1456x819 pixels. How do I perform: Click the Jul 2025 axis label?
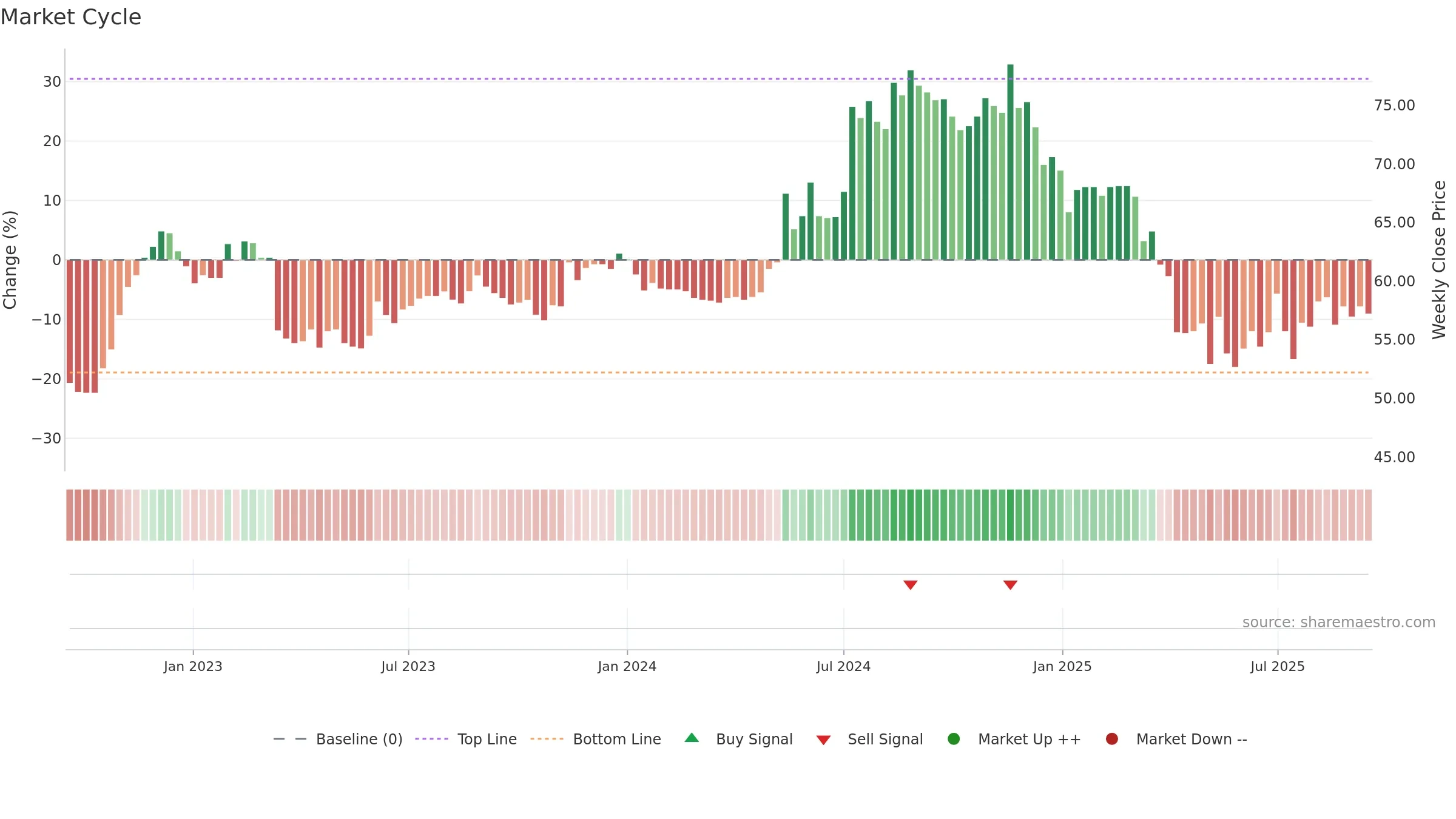click(1278, 666)
